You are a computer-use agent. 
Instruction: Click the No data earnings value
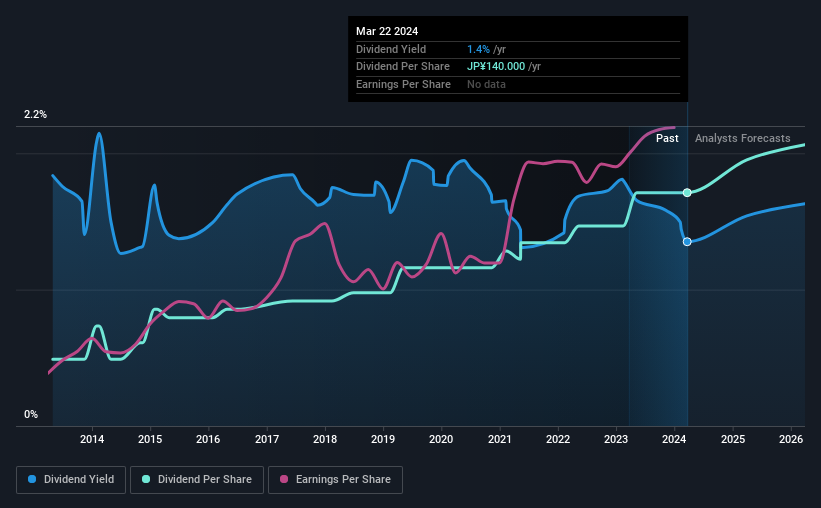pos(486,84)
